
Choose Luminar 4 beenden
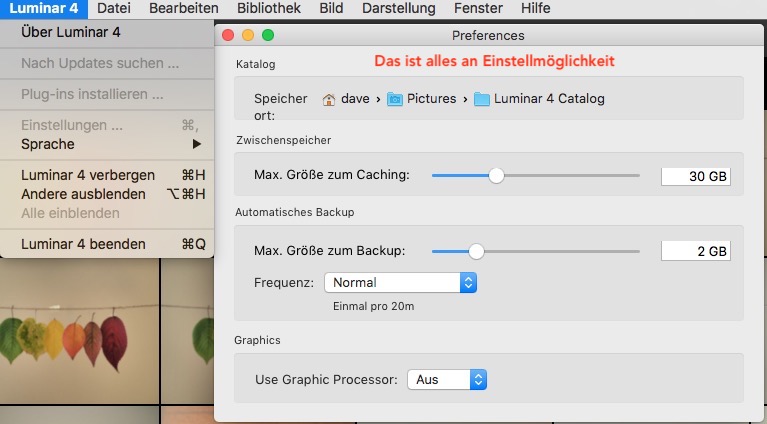pos(107,244)
